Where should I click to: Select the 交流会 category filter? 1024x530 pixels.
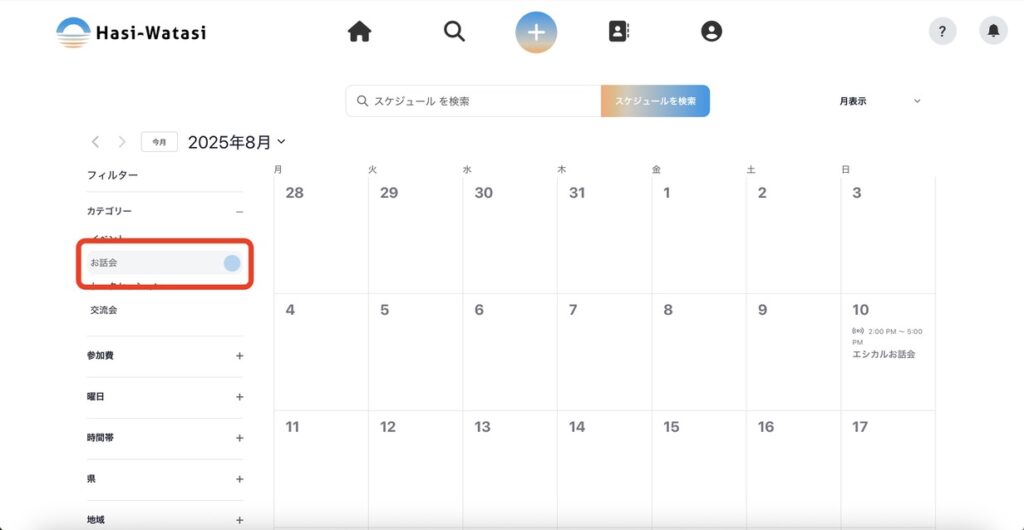[x=104, y=310]
